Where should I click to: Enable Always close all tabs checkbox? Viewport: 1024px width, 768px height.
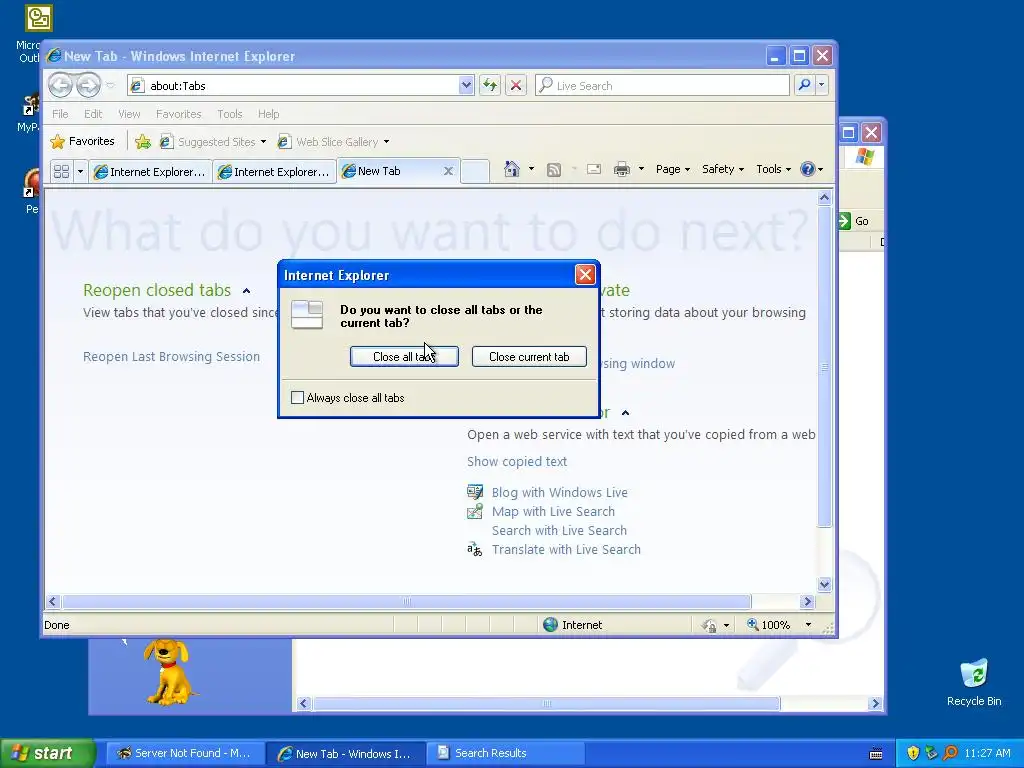point(297,397)
